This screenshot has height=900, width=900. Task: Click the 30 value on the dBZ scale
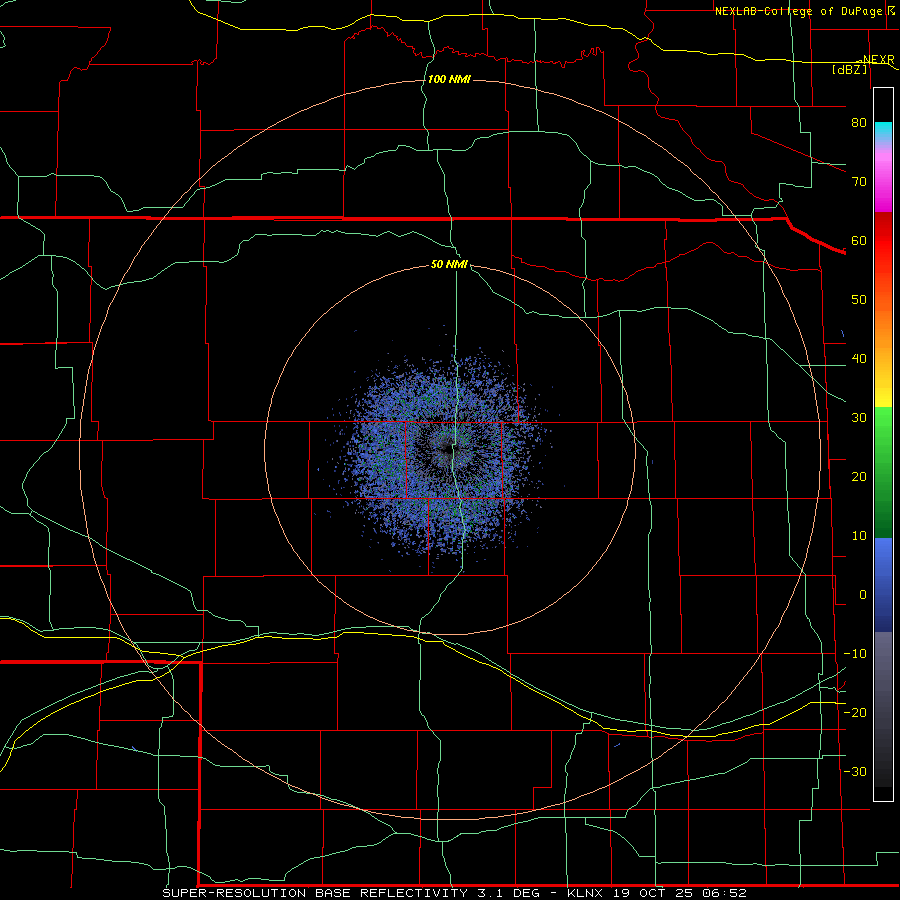point(859,418)
